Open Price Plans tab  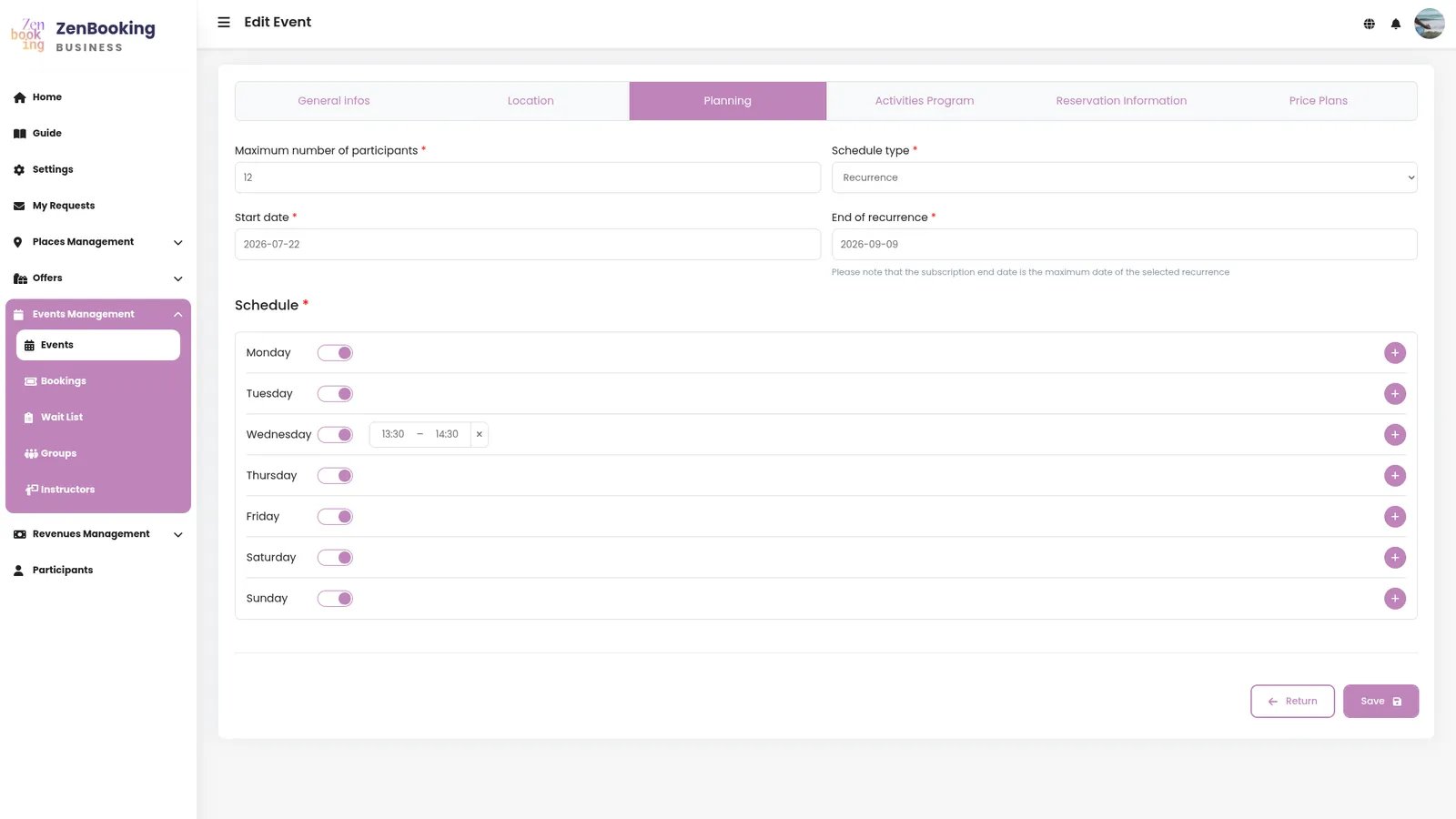[1319, 101]
